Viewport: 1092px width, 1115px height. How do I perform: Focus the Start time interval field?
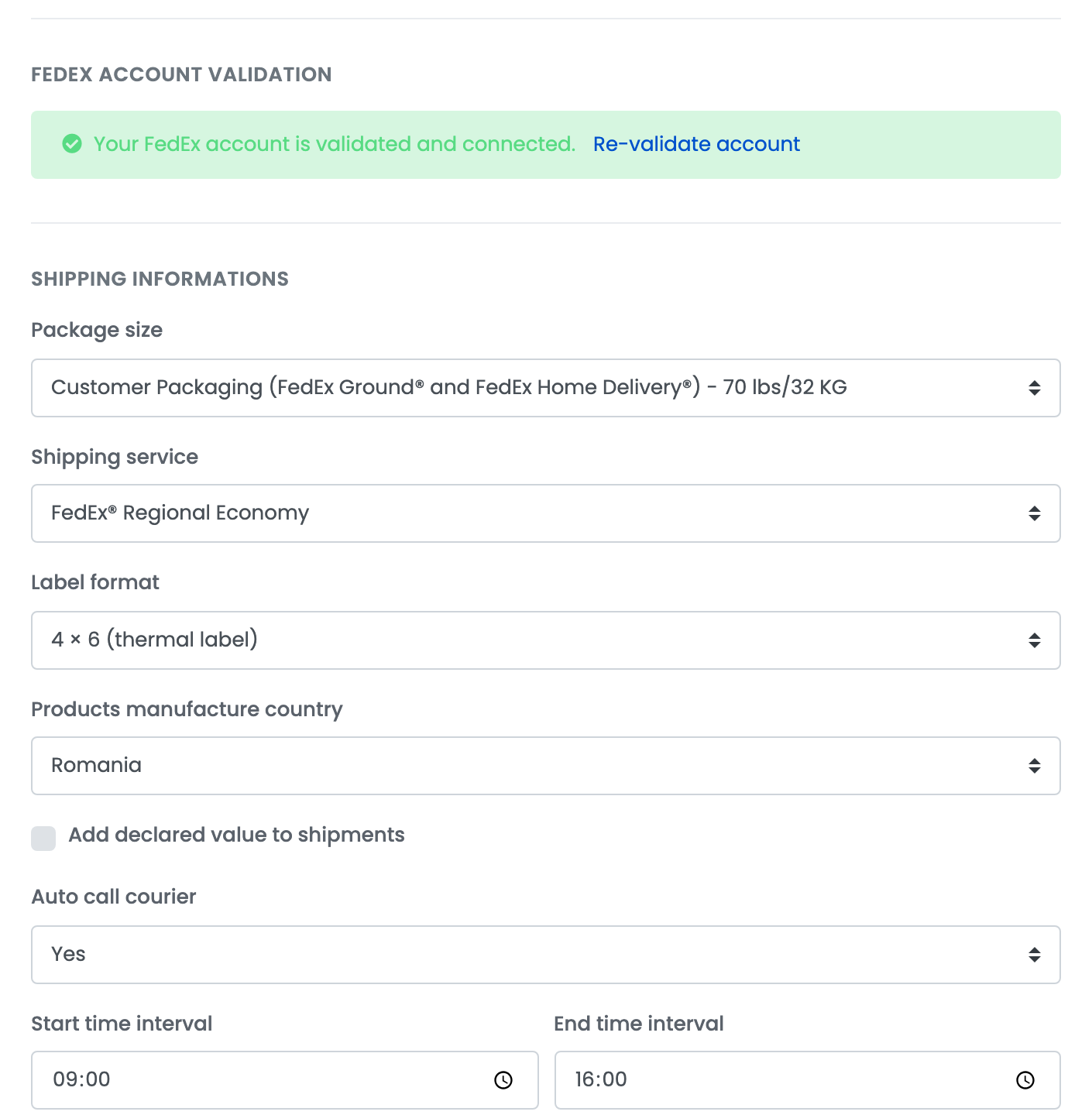pos(285,1080)
